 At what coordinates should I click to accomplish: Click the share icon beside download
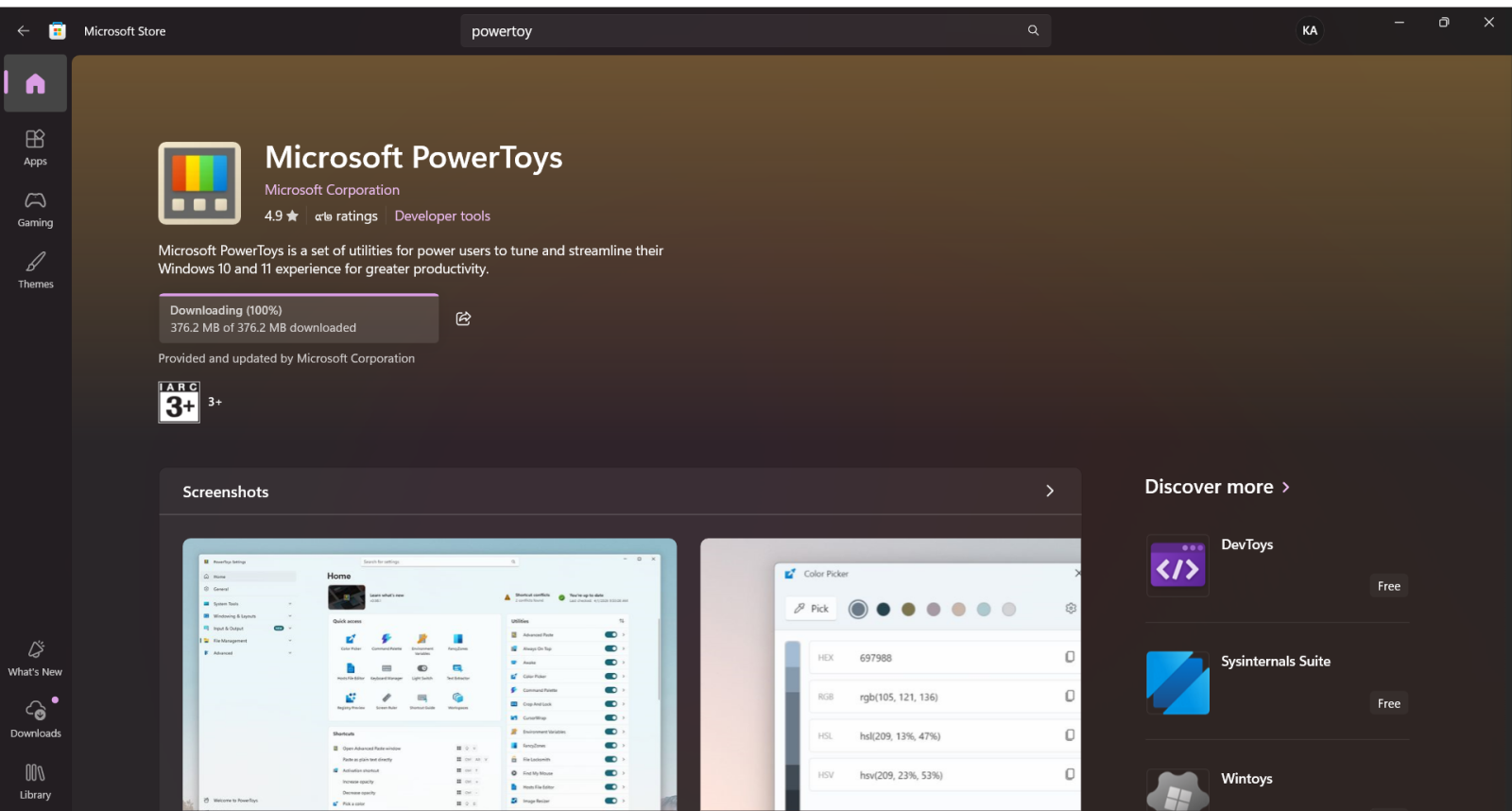tap(463, 319)
